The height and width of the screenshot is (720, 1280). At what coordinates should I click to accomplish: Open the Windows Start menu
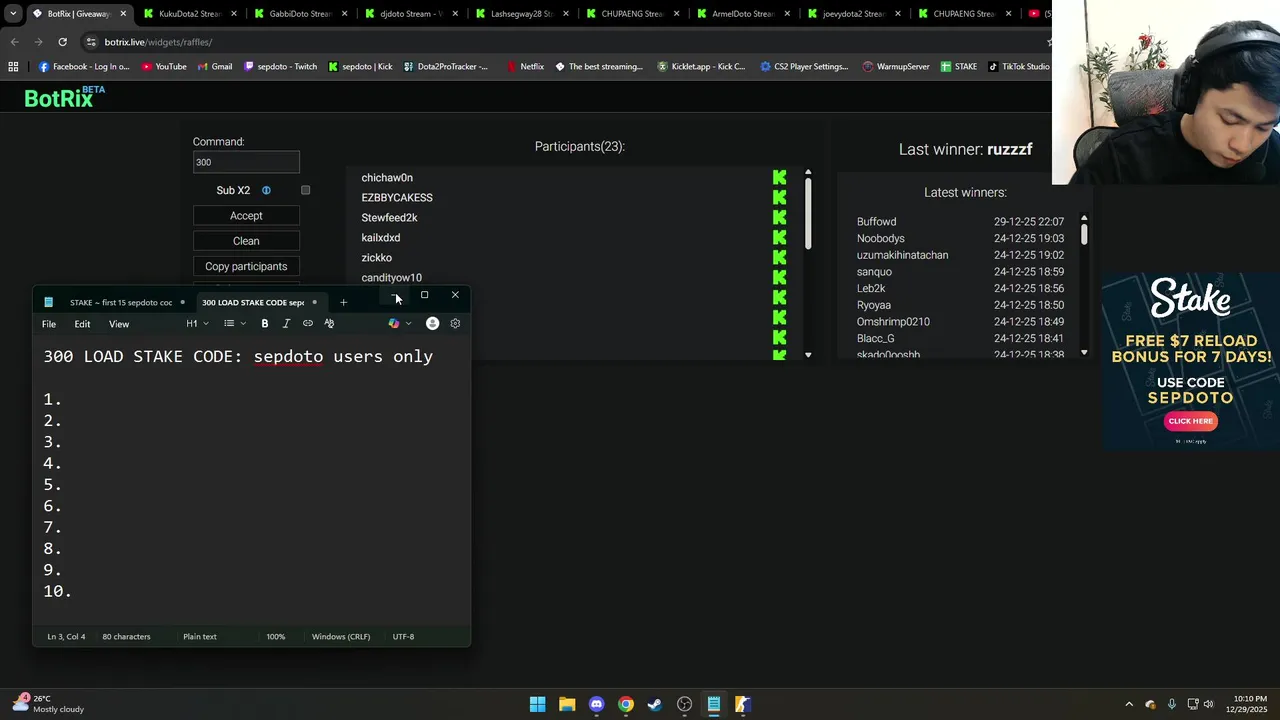tap(537, 704)
